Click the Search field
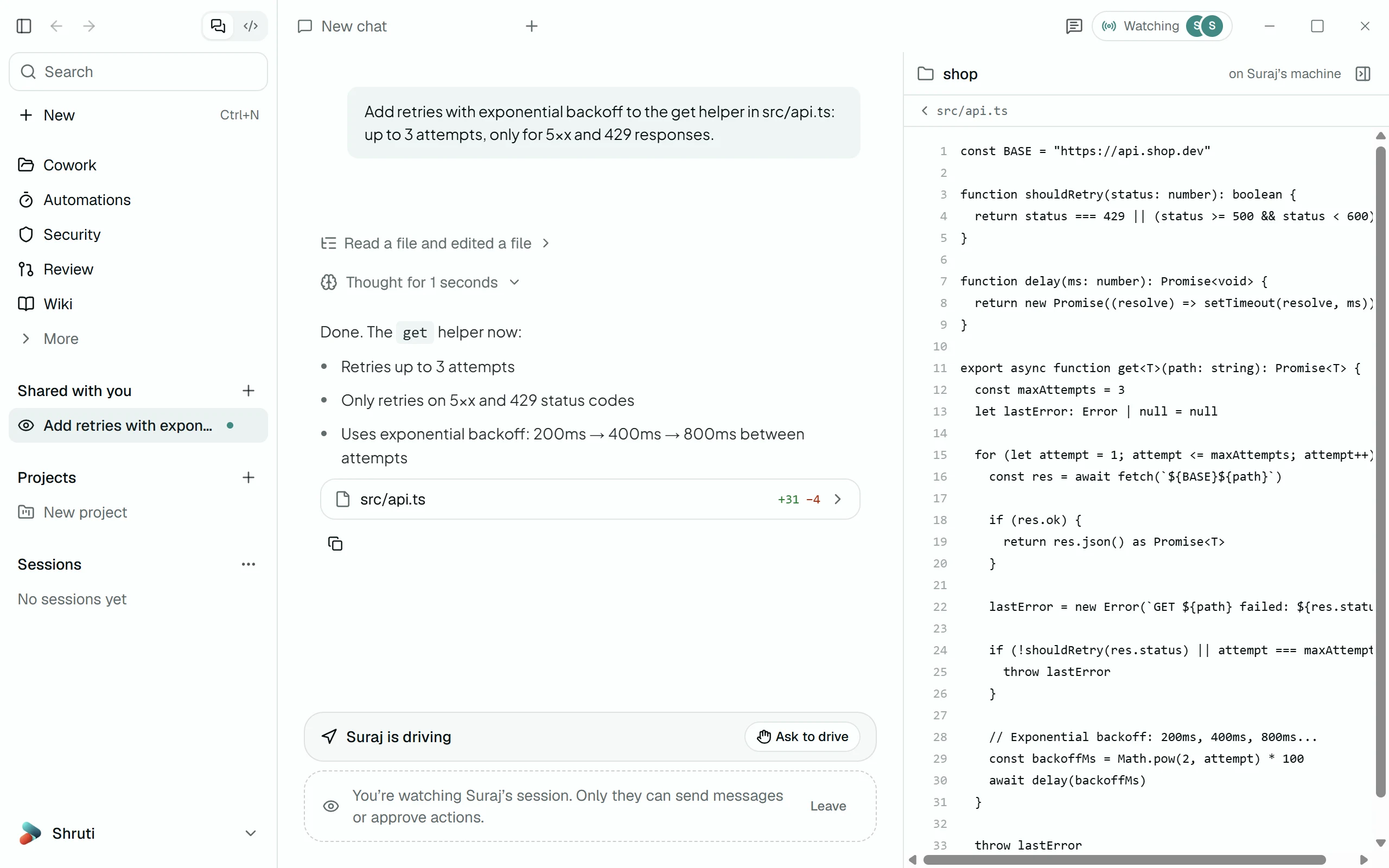This screenshot has width=1389, height=868. click(138, 72)
